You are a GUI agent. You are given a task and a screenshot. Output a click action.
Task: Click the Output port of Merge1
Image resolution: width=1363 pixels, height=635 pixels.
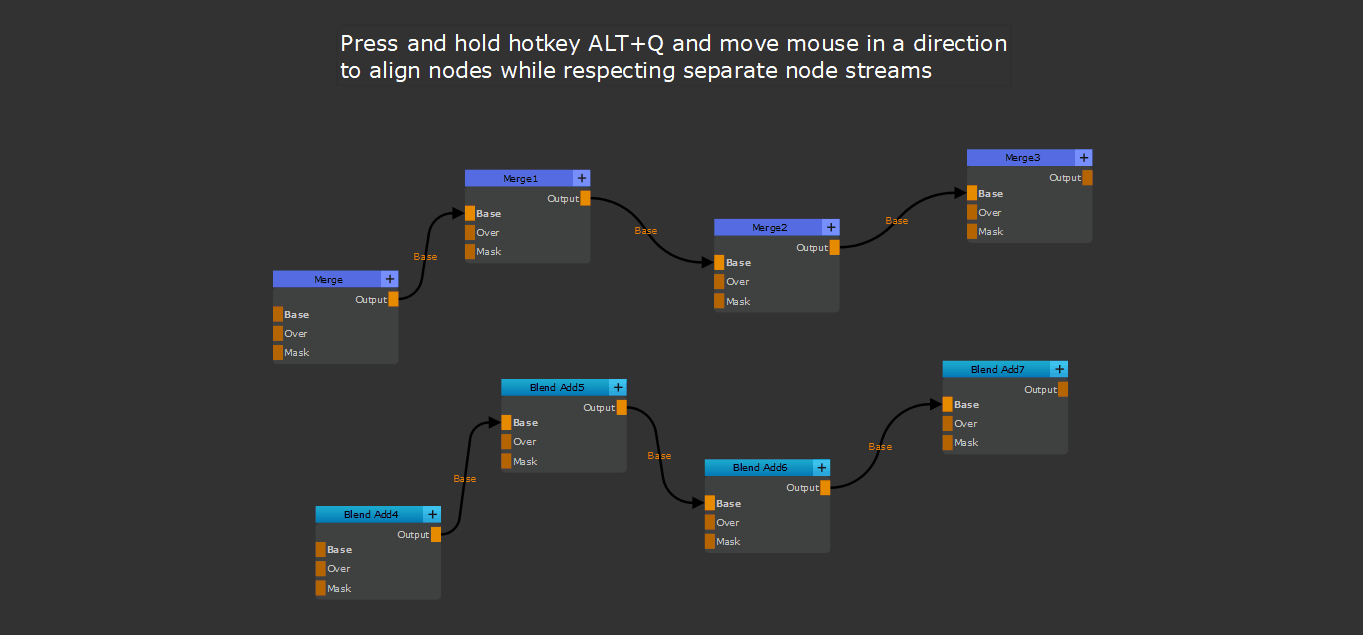pos(585,198)
